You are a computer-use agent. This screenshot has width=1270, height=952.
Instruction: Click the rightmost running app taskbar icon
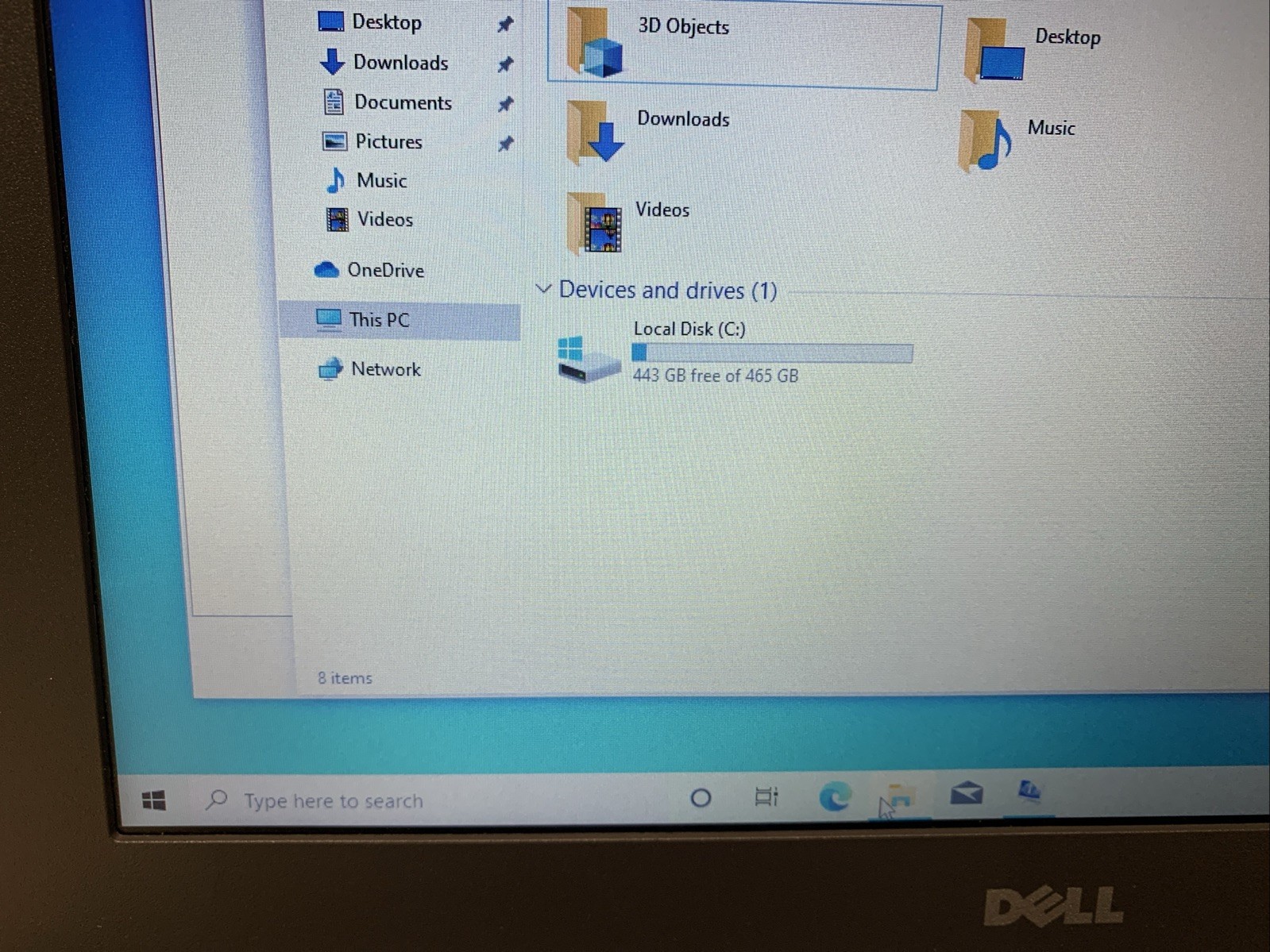tap(1030, 791)
